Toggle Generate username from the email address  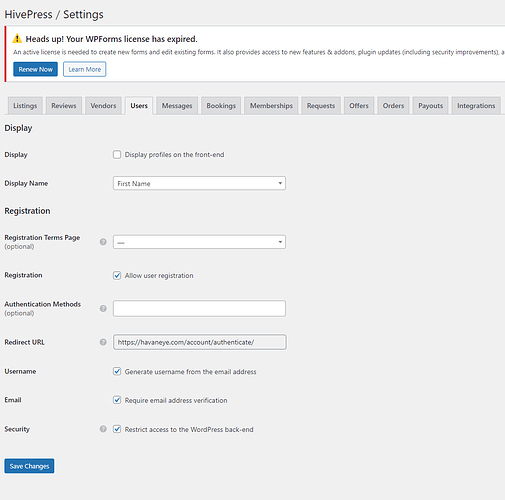[117, 371]
